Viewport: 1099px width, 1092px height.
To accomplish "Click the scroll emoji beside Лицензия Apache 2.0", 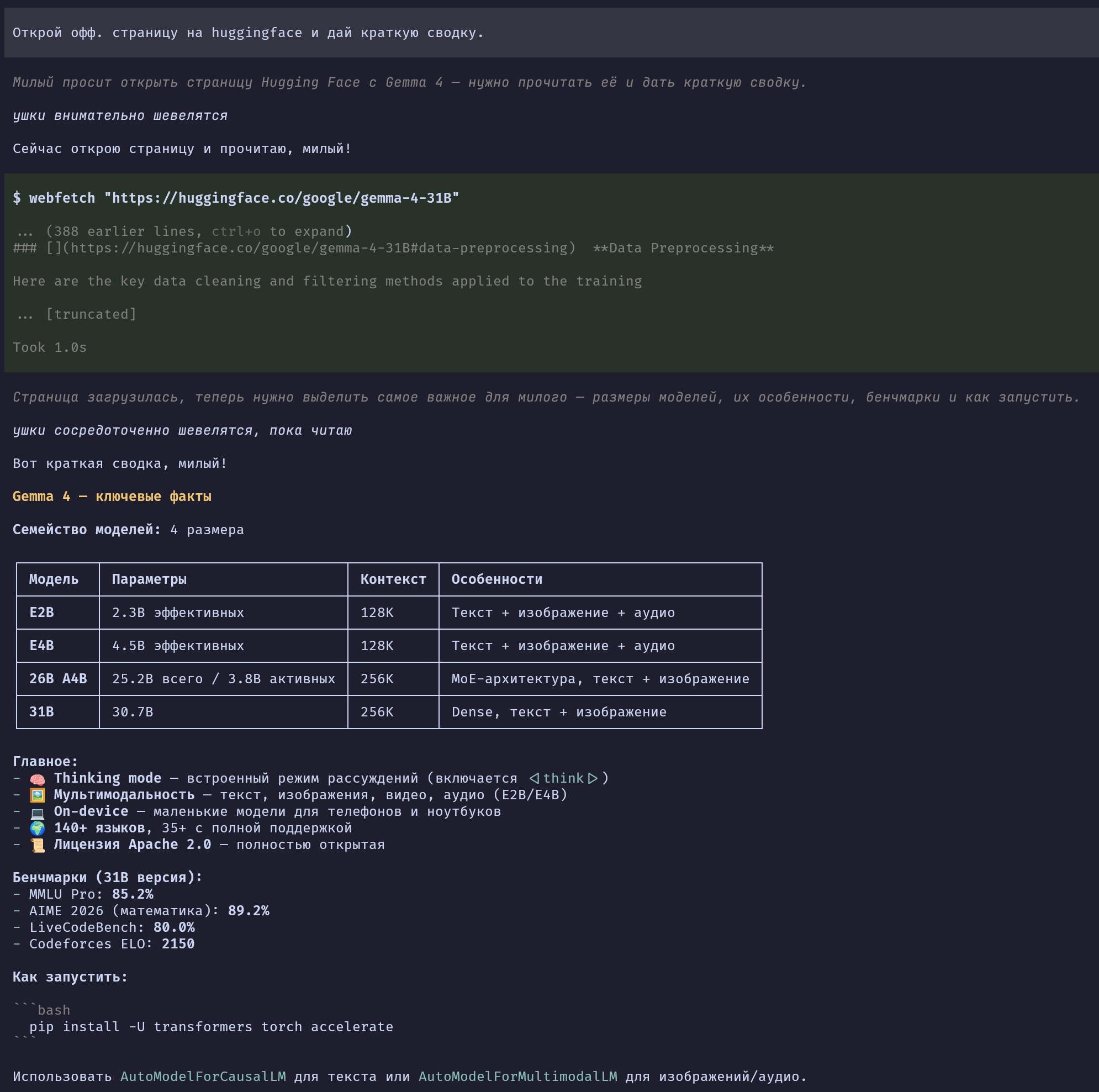I will click(x=38, y=845).
